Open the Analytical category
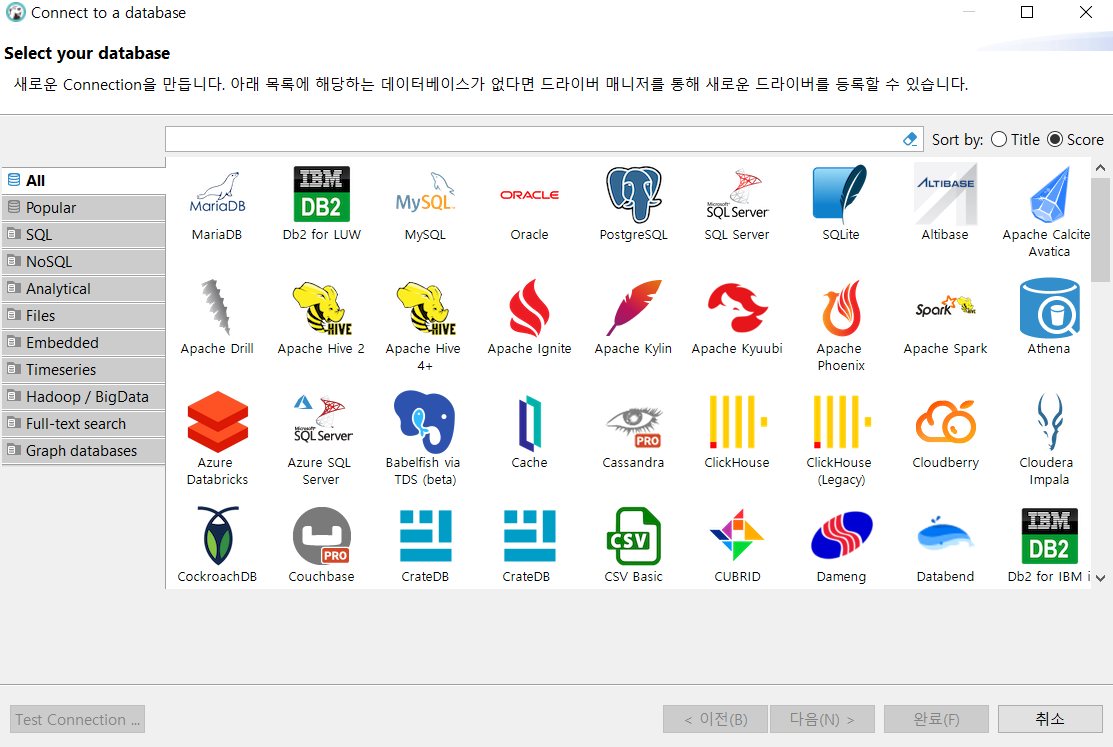The height and width of the screenshot is (747, 1113). (x=84, y=288)
